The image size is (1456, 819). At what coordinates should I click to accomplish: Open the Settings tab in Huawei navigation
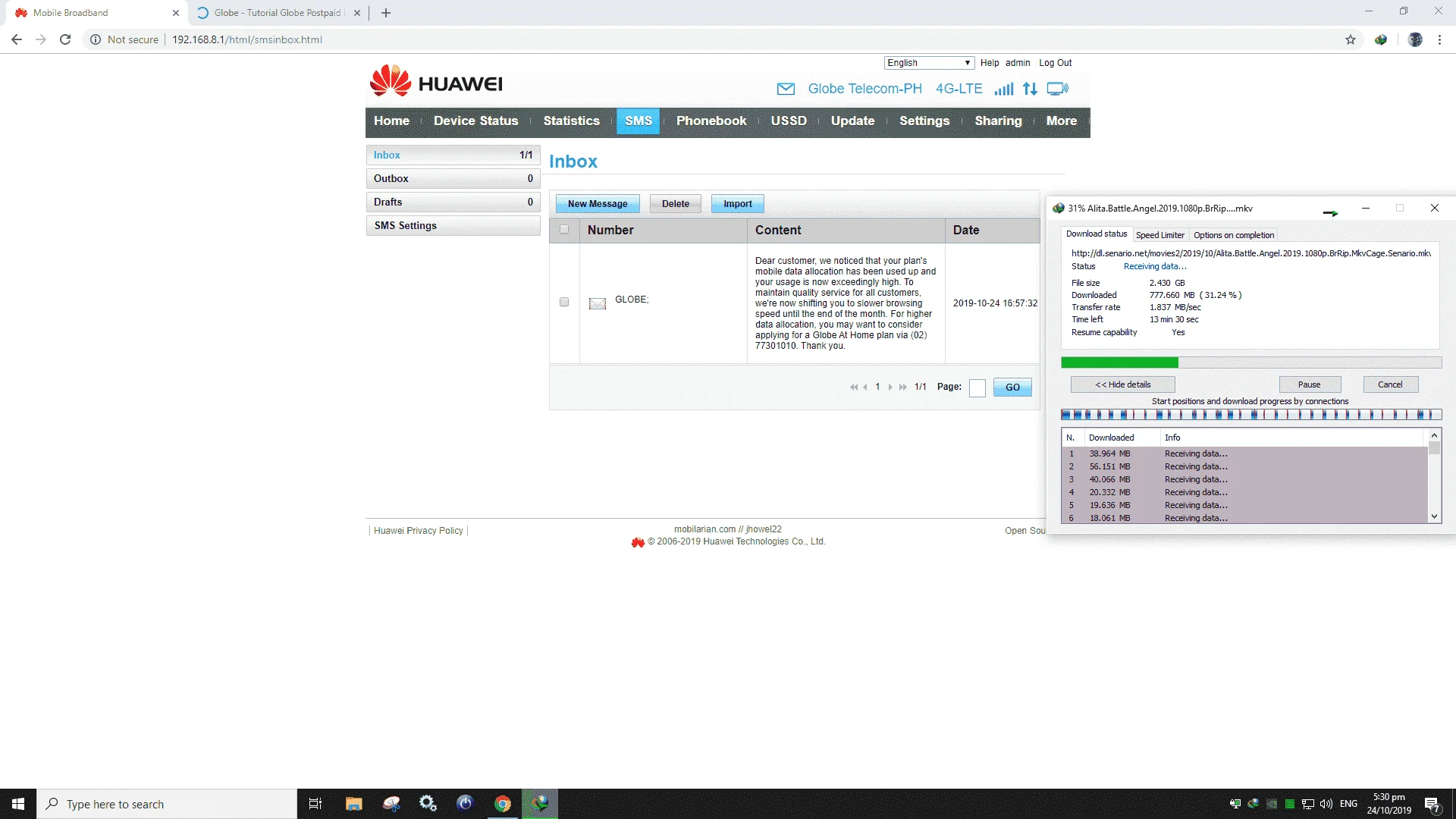924,121
